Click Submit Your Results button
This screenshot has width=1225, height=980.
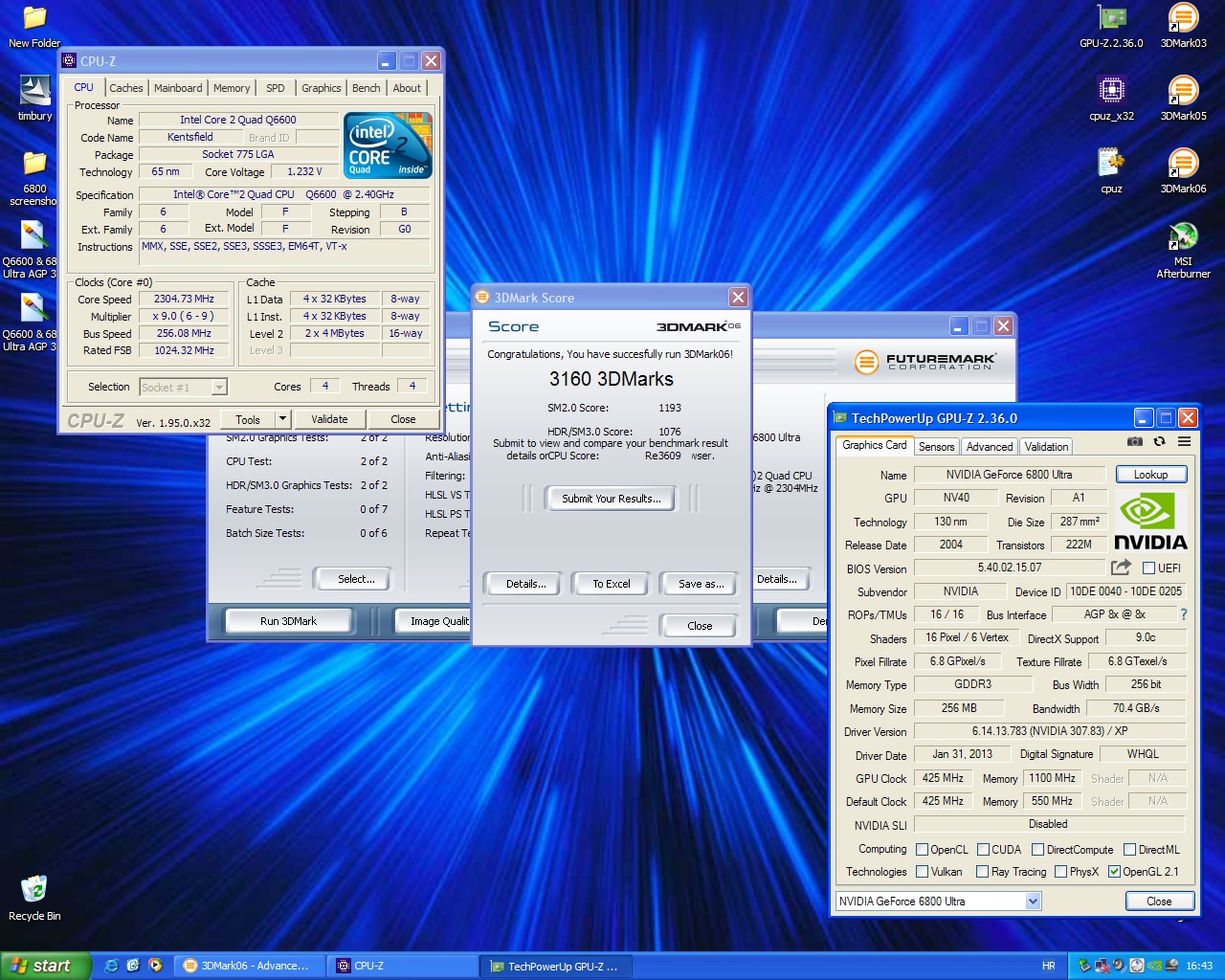pyautogui.click(x=611, y=499)
